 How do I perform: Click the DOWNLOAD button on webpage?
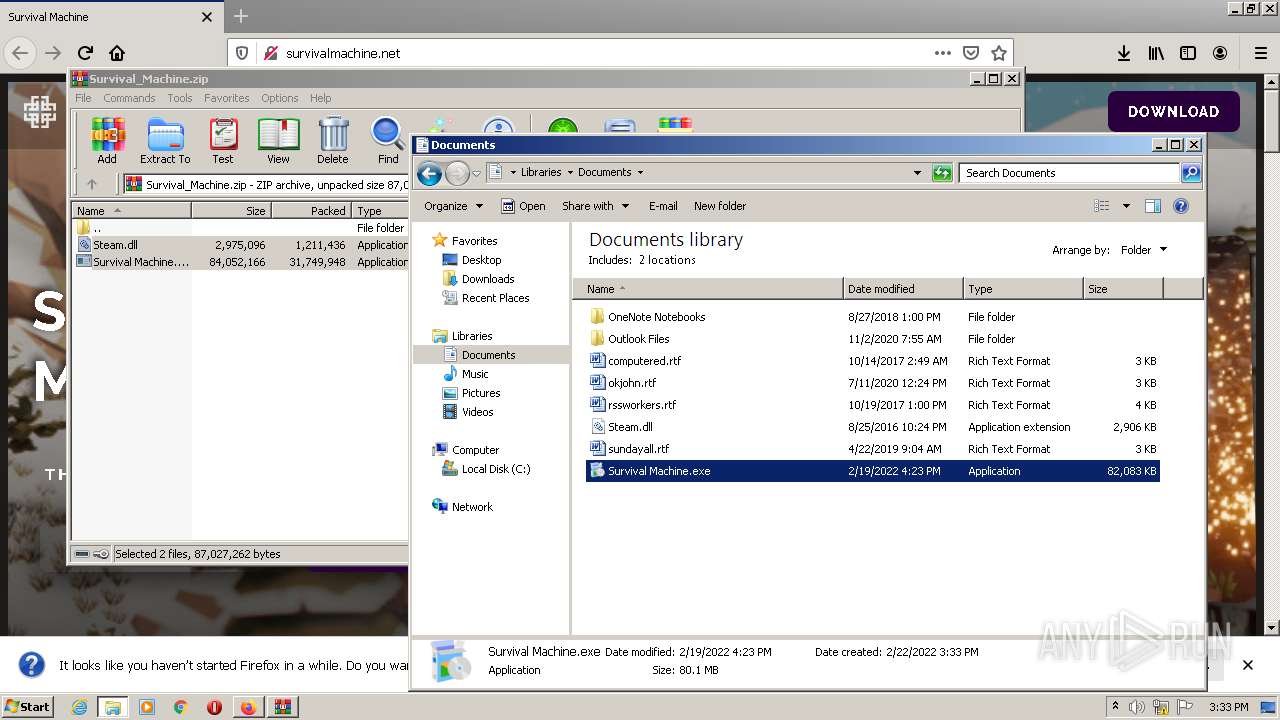(x=1174, y=112)
